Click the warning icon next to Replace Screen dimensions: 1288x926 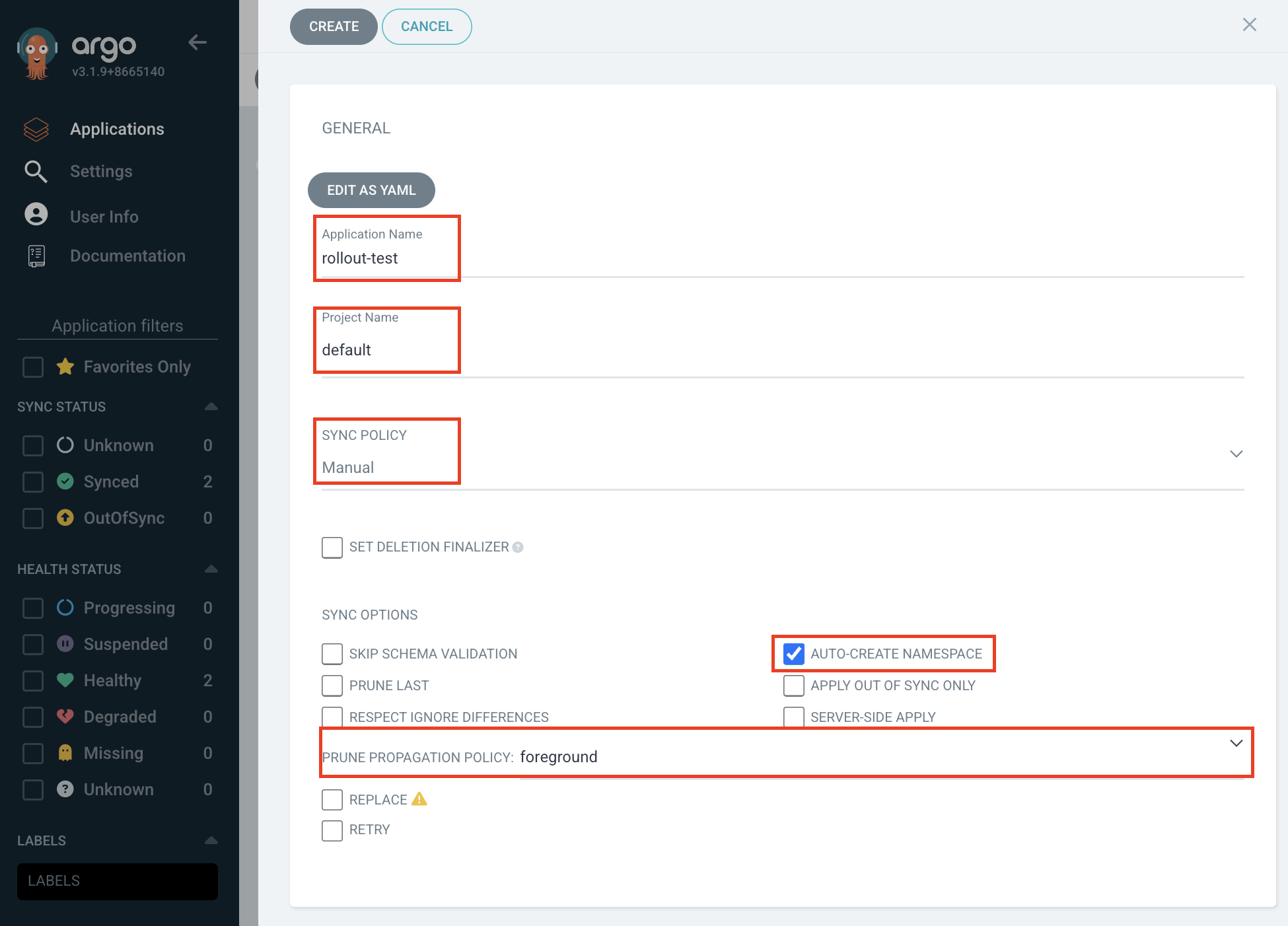click(419, 799)
